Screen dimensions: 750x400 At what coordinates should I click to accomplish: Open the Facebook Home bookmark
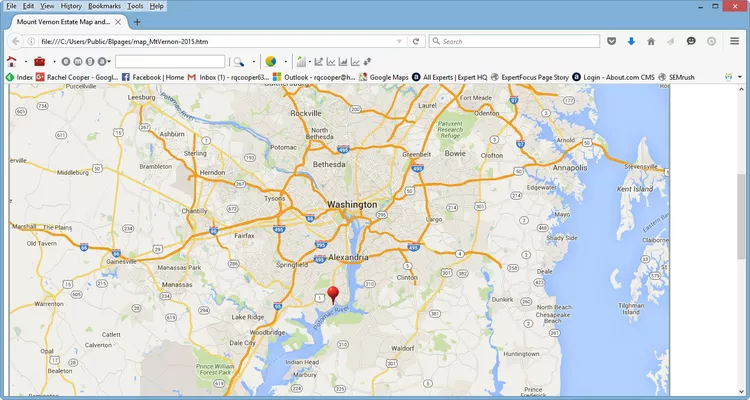point(151,77)
